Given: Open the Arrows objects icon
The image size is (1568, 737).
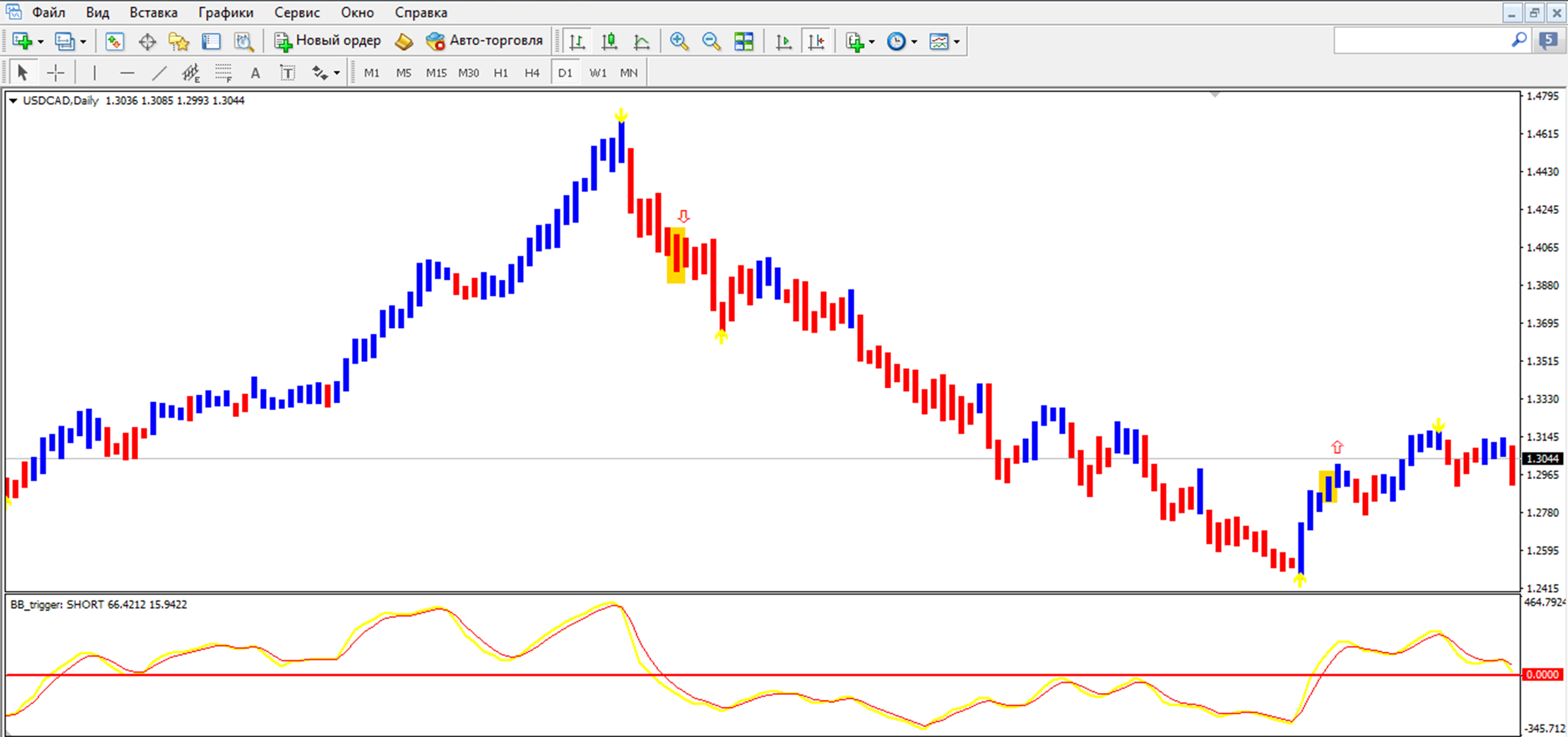Looking at the screenshot, I should (320, 73).
